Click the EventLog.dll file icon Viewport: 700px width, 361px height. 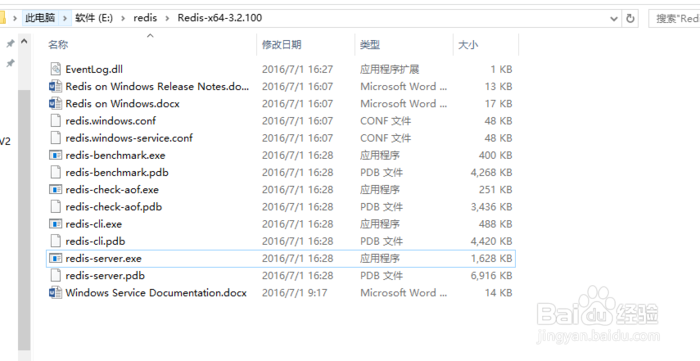[x=55, y=69]
